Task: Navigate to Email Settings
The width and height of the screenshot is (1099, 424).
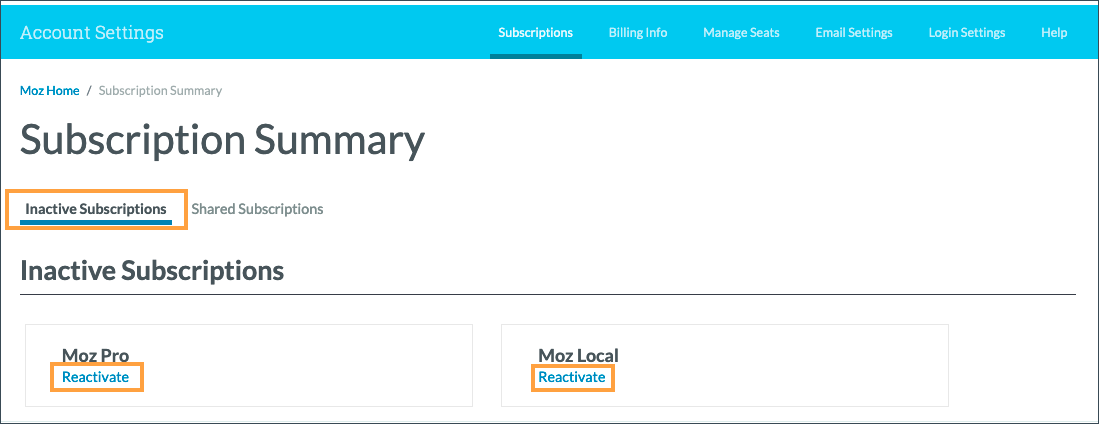Action: tap(853, 32)
